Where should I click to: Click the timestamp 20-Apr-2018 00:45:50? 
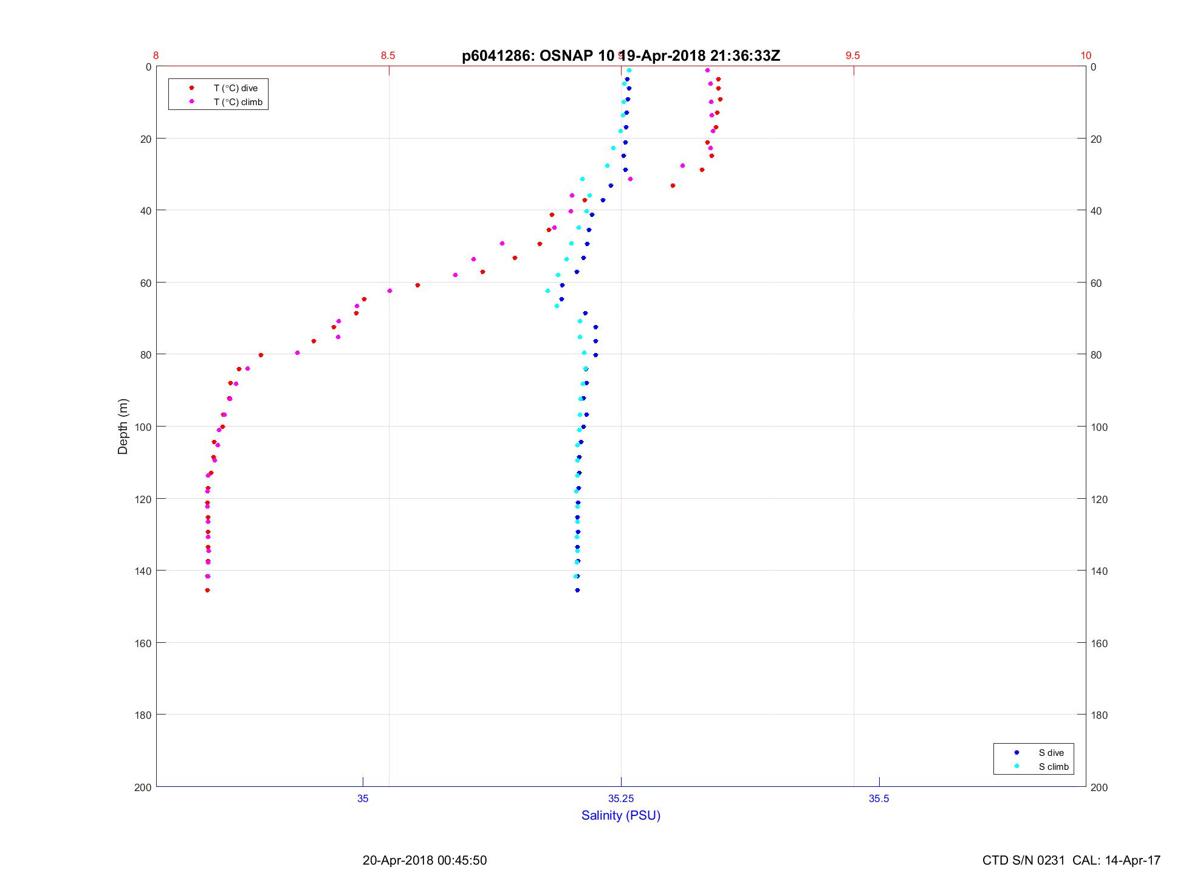[425, 860]
